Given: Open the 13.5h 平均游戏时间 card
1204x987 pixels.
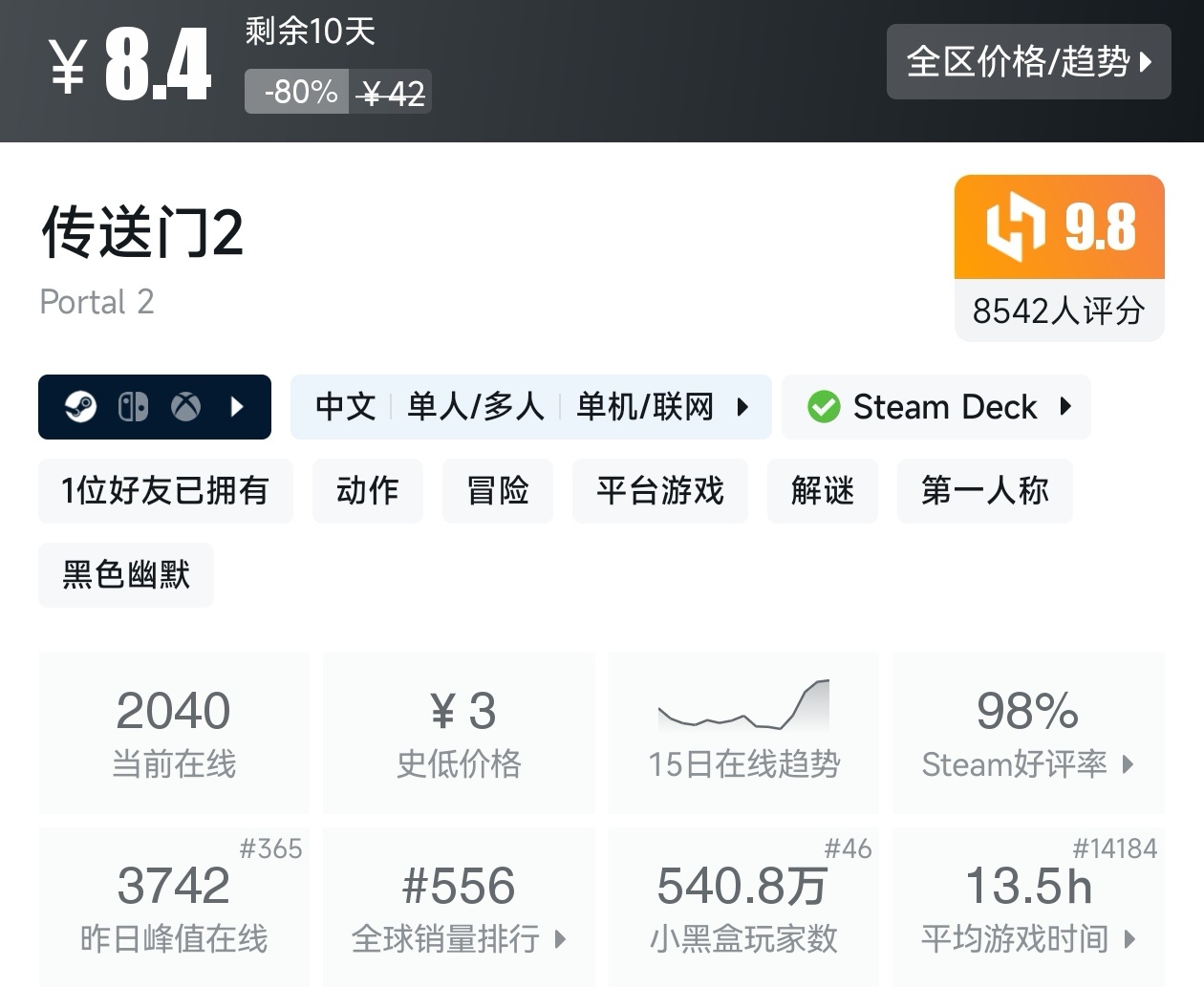Looking at the screenshot, I should (1028, 907).
